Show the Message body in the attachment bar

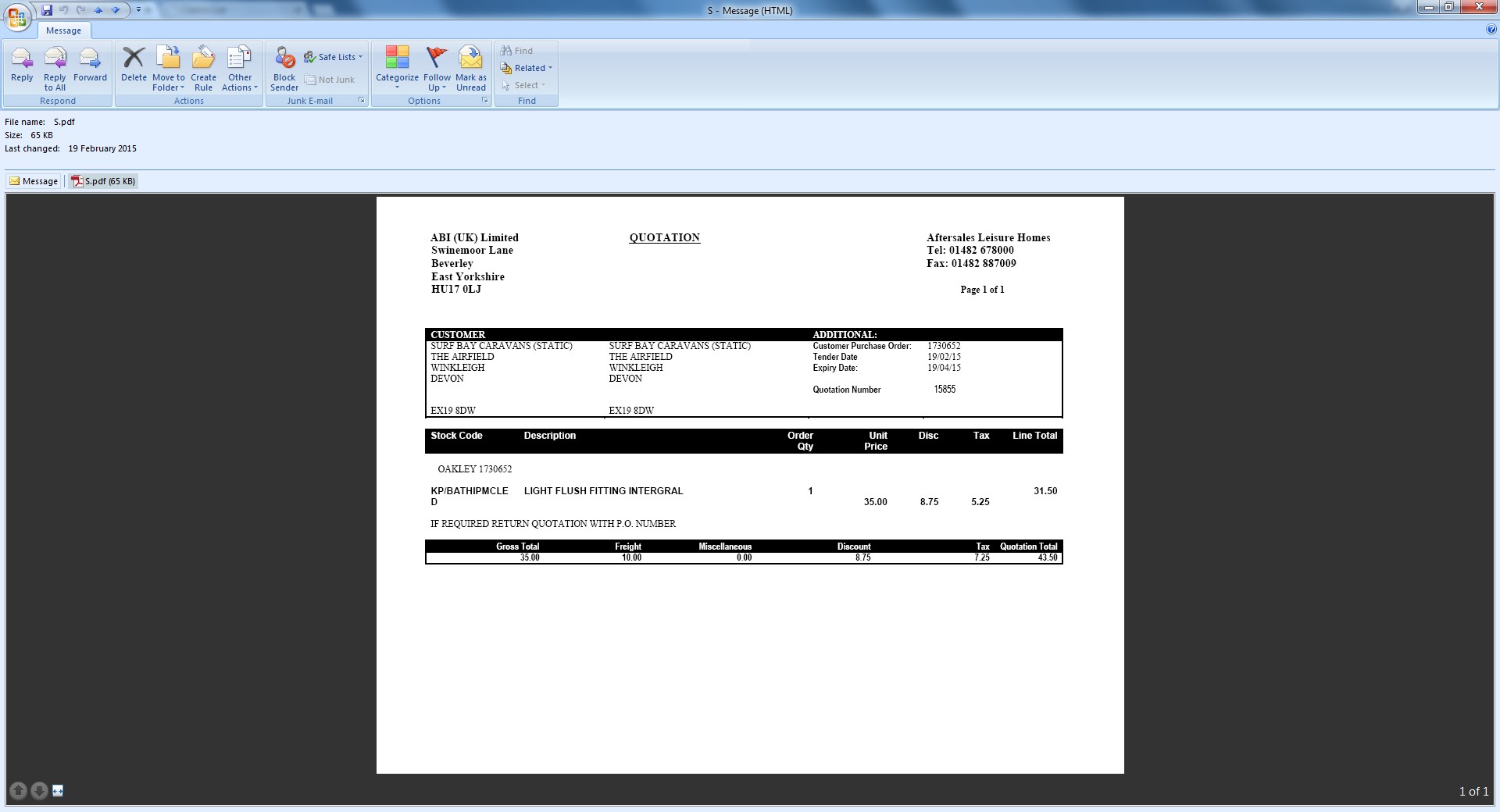34,181
